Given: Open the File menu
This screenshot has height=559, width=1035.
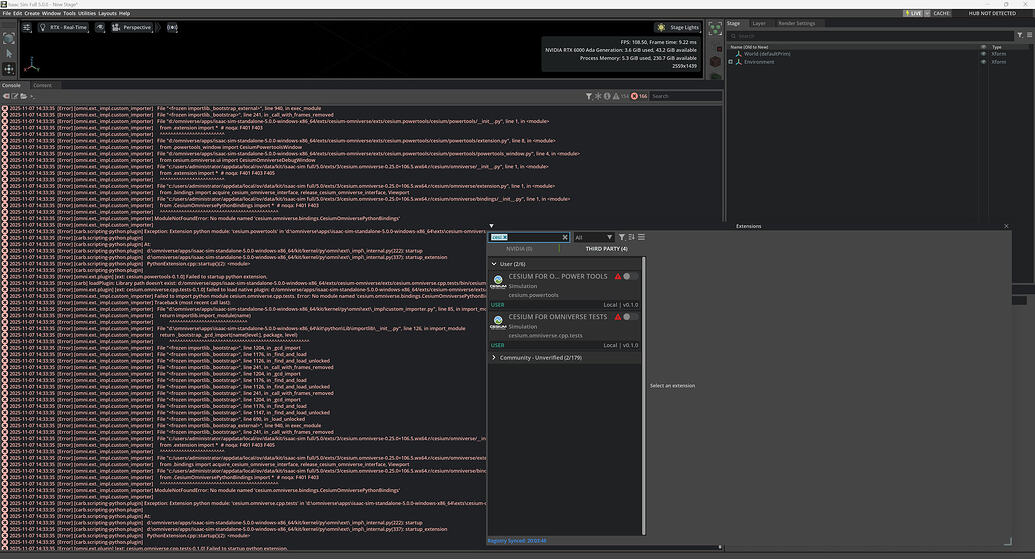Looking at the screenshot, I should pos(7,13).
